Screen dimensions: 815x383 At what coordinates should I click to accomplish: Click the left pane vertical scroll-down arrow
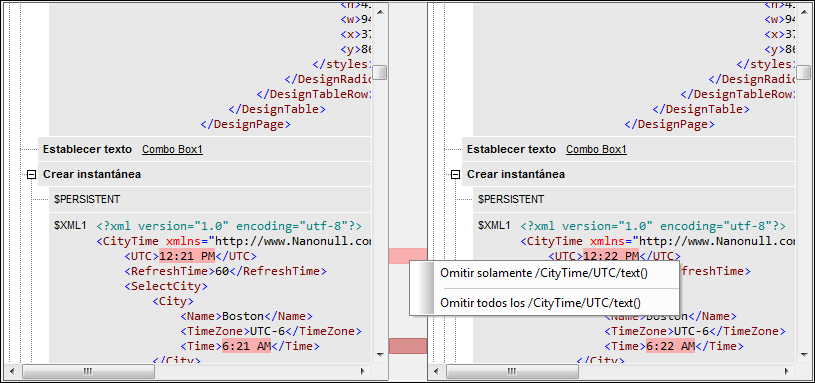coord(380,355)
